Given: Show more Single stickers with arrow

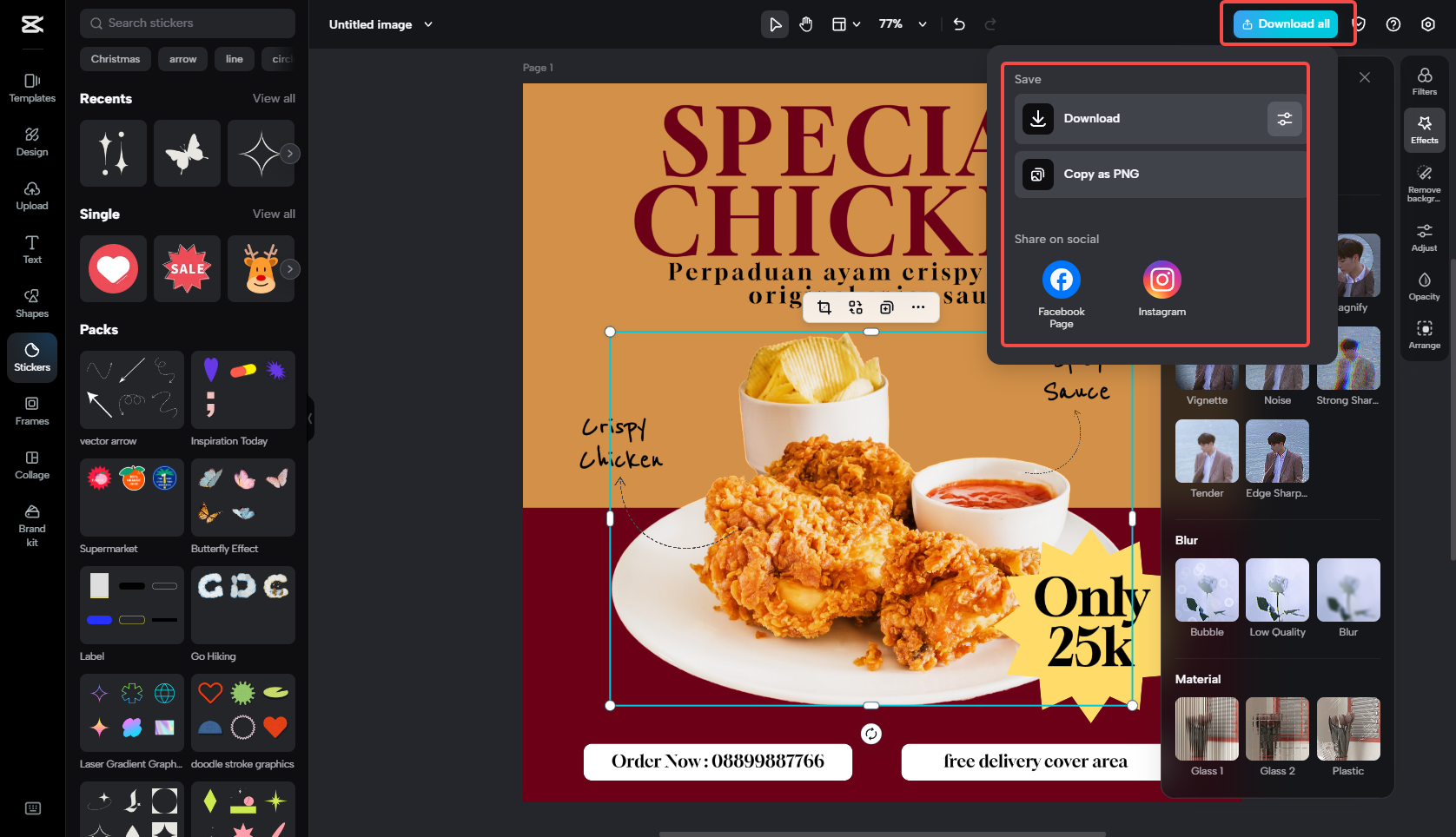Looking at the screenshot, I should [290, 269].
